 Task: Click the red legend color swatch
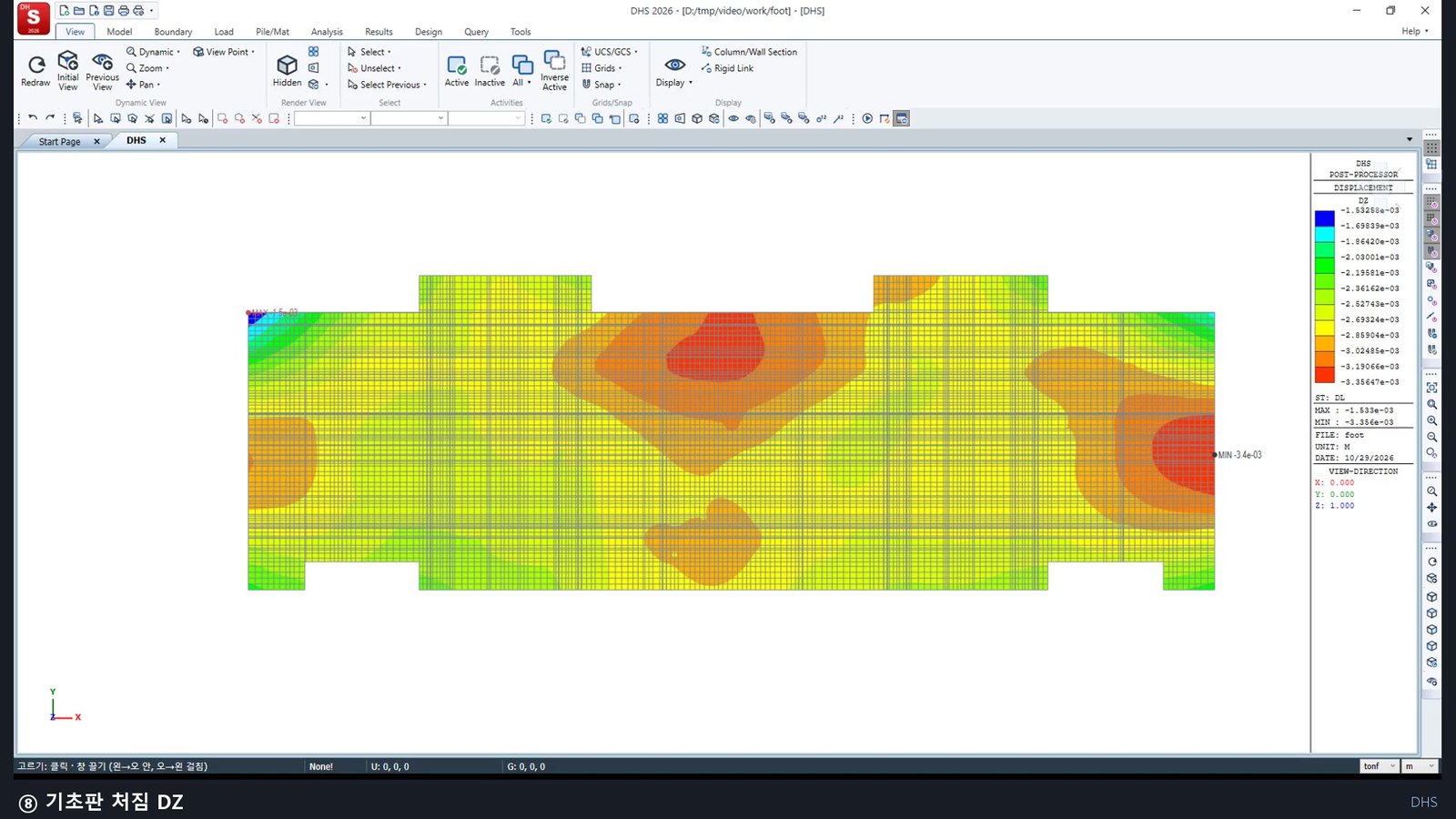[1324, 374]
